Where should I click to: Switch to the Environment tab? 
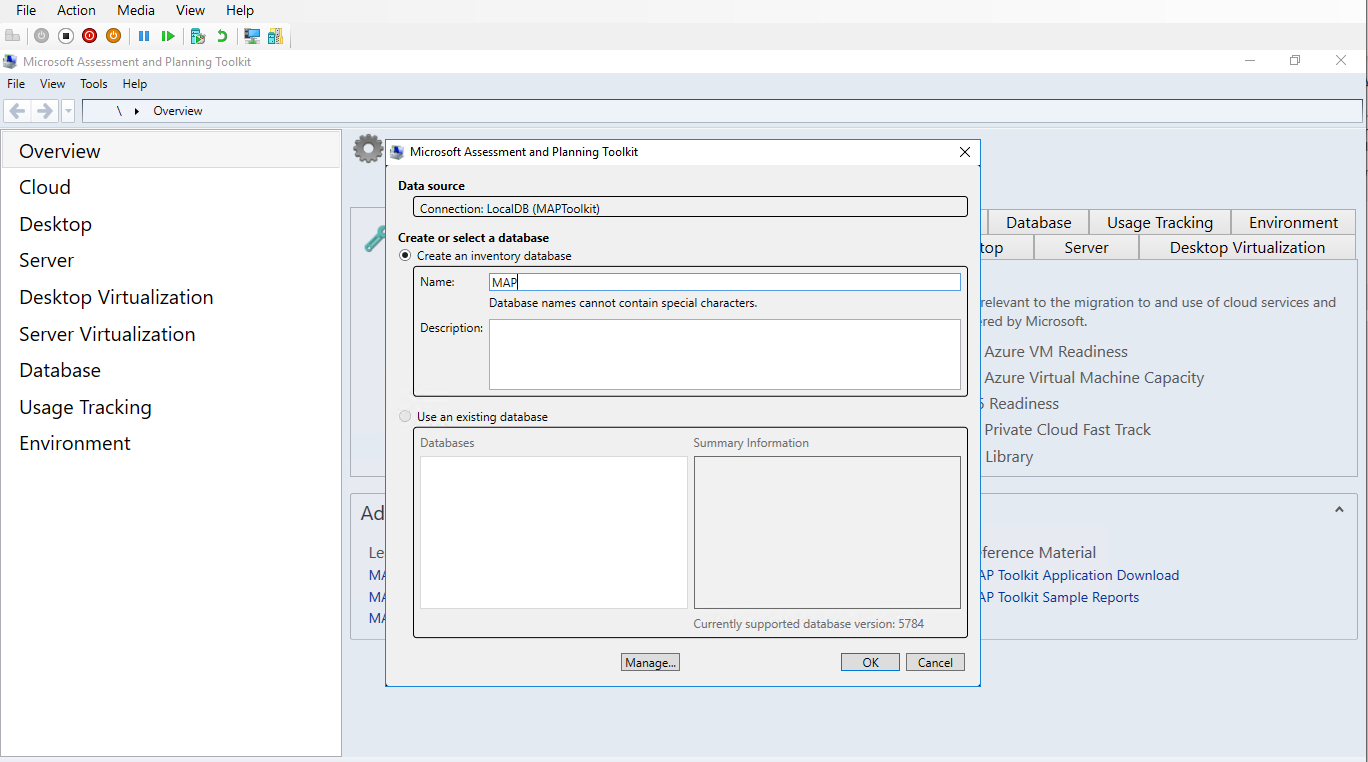(x=1294, y=222)
